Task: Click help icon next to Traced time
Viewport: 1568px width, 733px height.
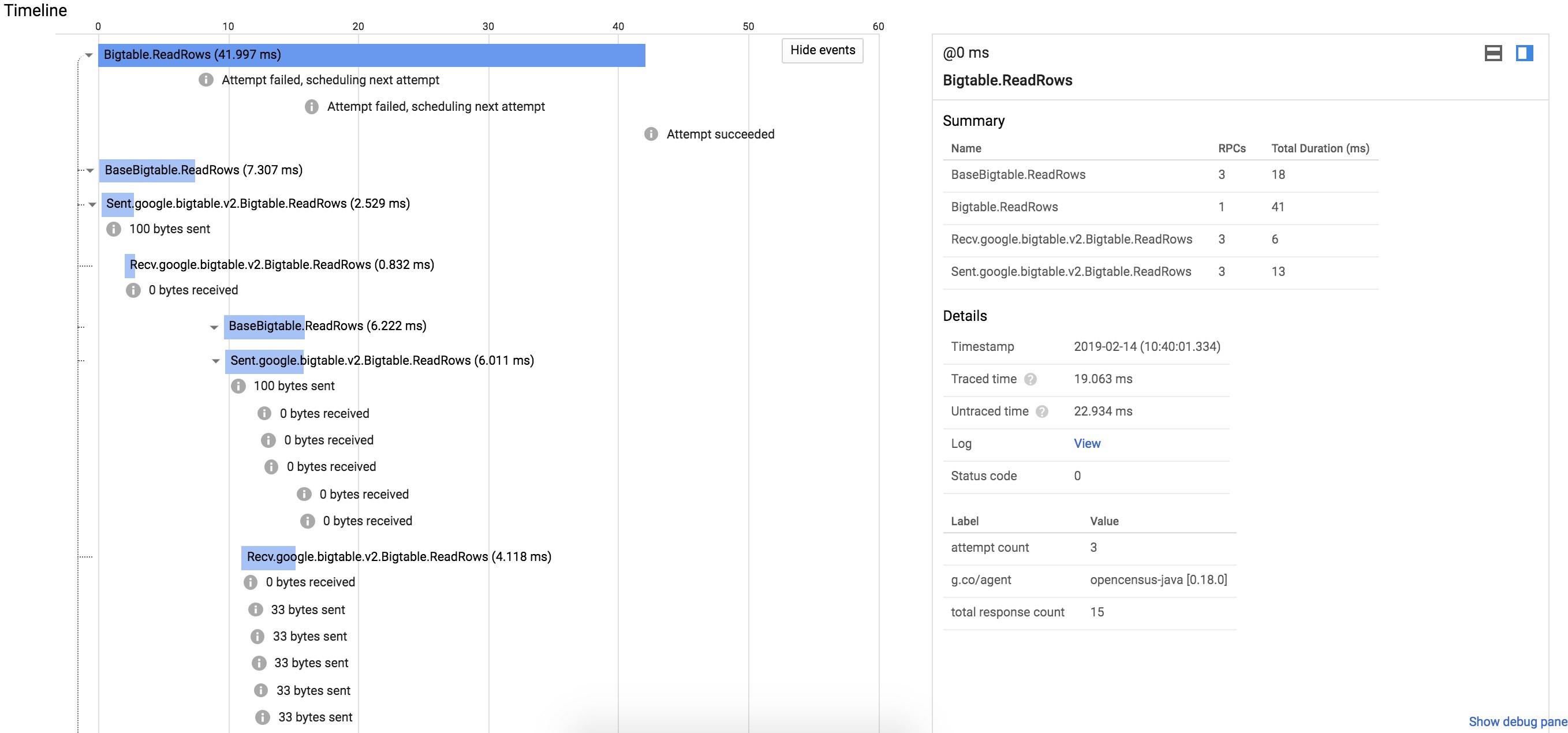Action: [x=1030, y=379]
